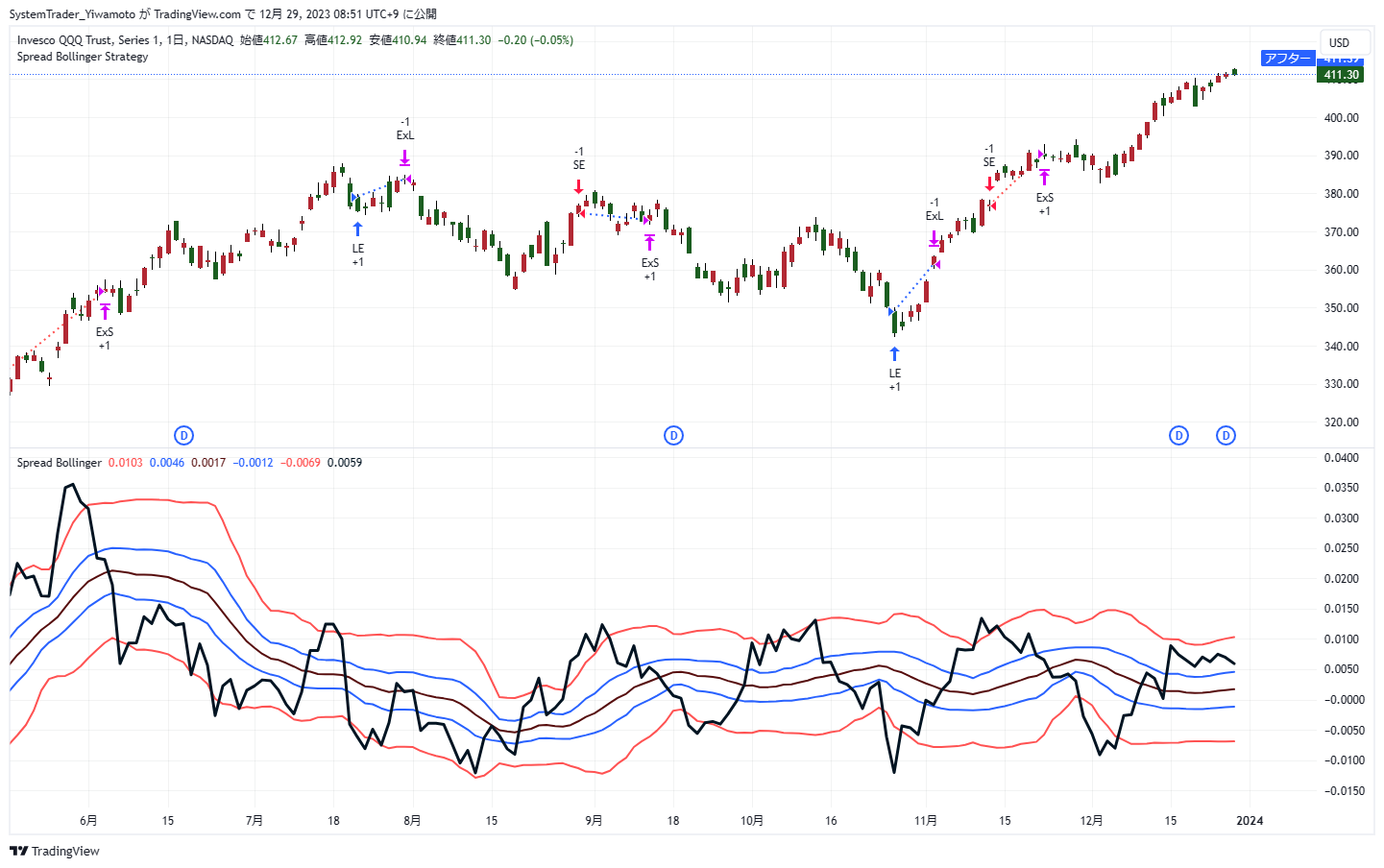Click the last dividend D marker before 2024

pyautogui.click(x=1226, y=436)
